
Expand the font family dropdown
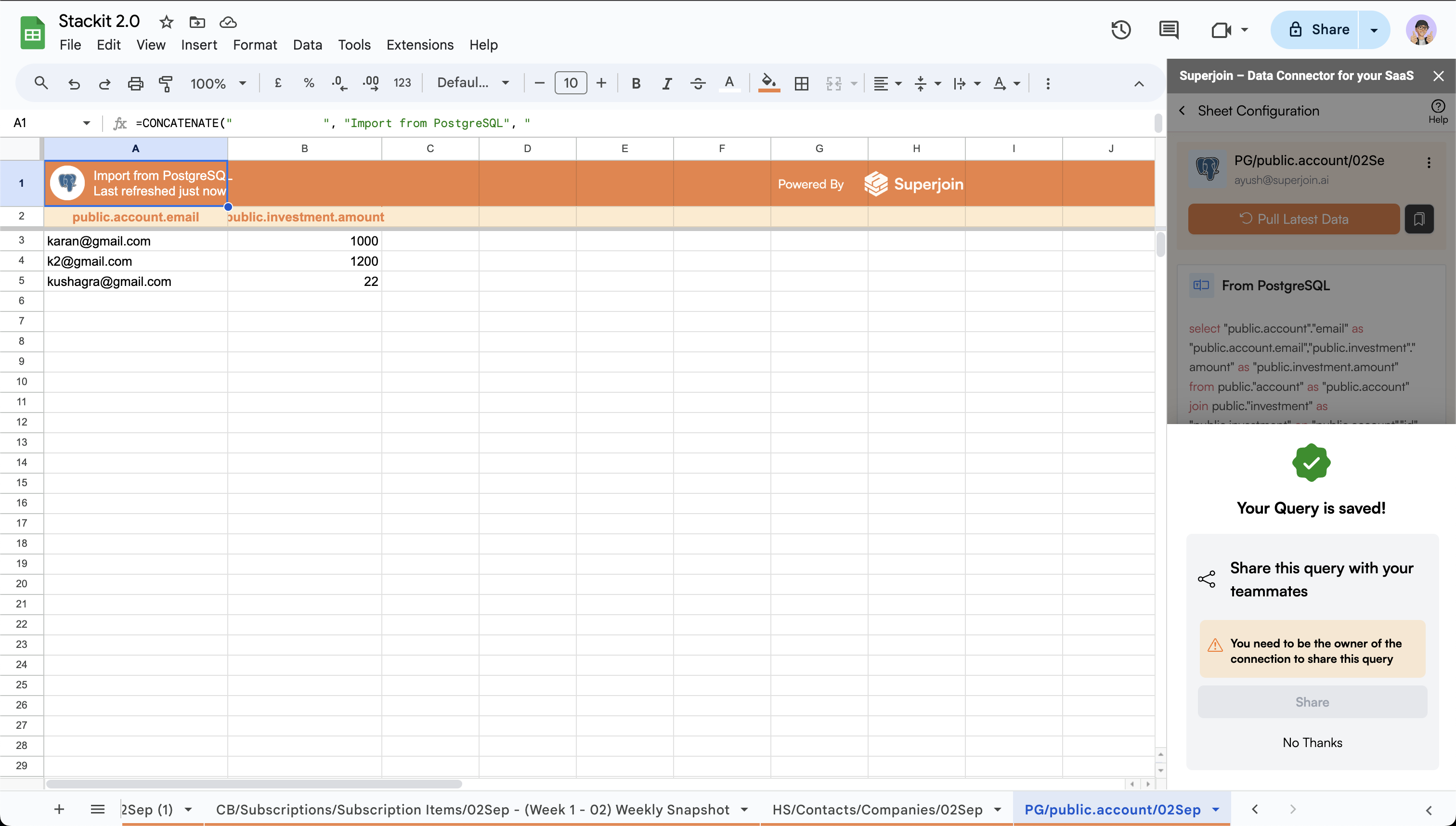coord(473,83)
